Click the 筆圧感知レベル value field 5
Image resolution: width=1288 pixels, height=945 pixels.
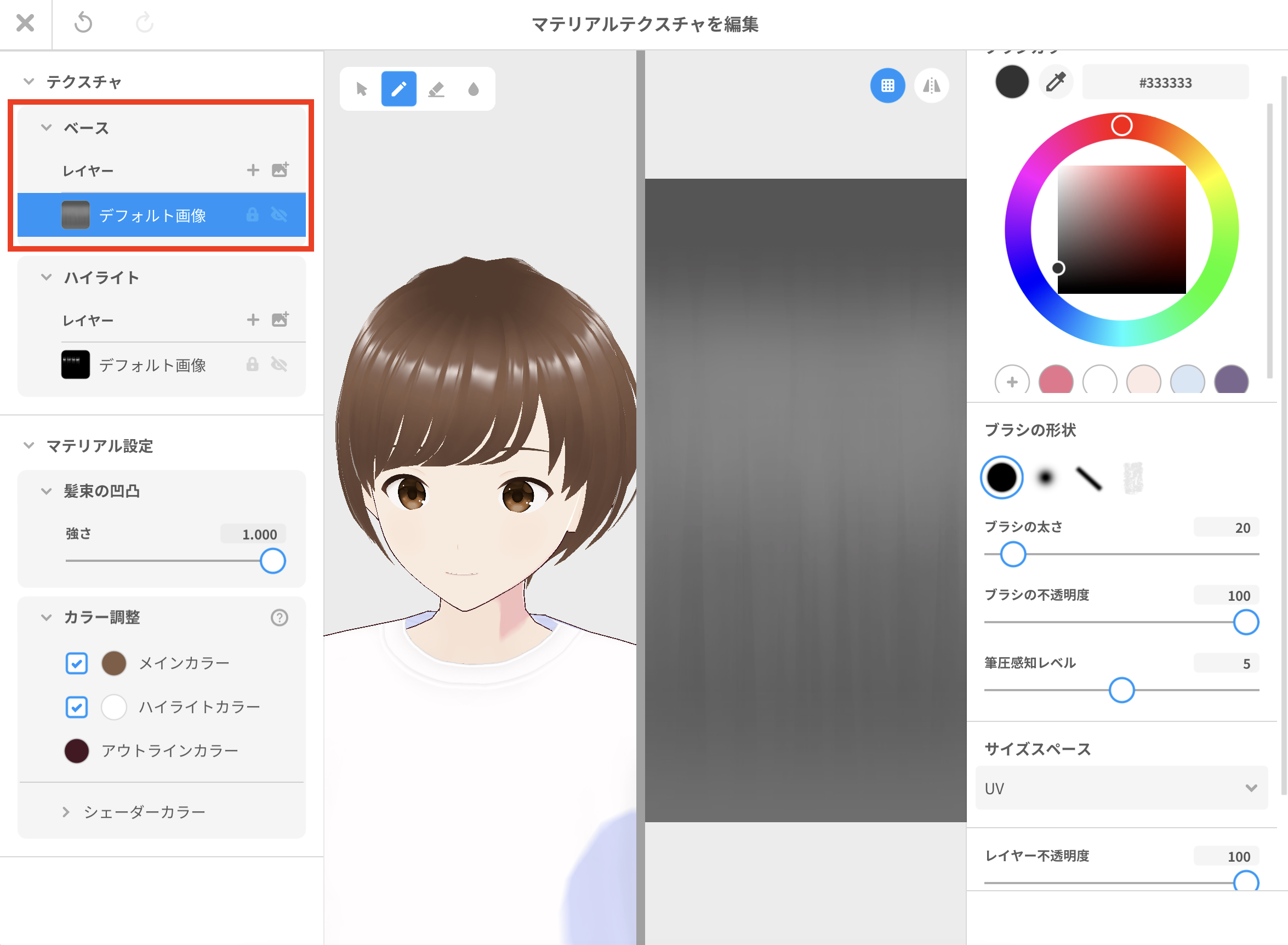[x=1226, y=664]
